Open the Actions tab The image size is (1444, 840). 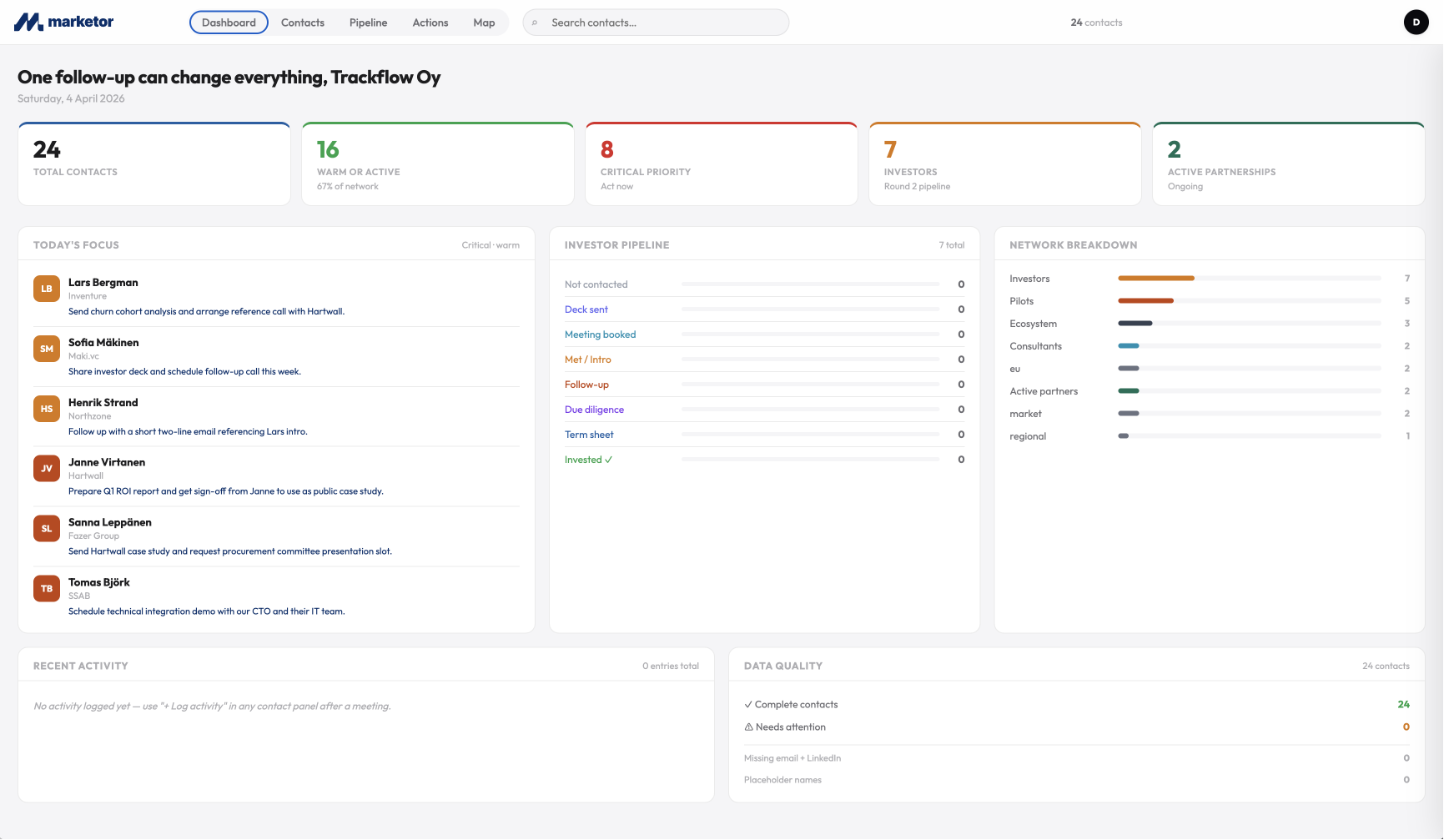430,23
